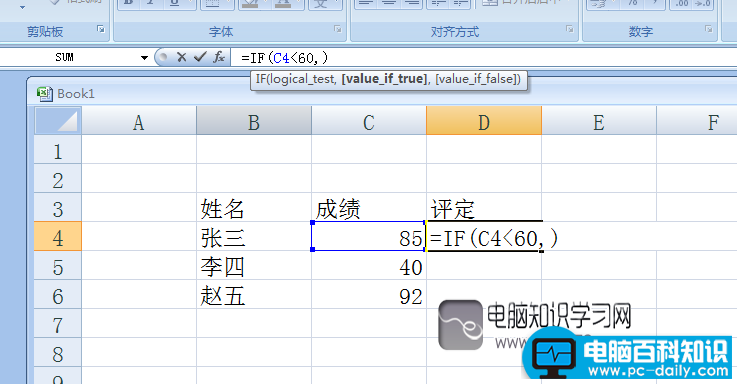The height and width of the screenshot is (384, 737).
Task: Click cell C5 with value 40
Action: point(369,266)
